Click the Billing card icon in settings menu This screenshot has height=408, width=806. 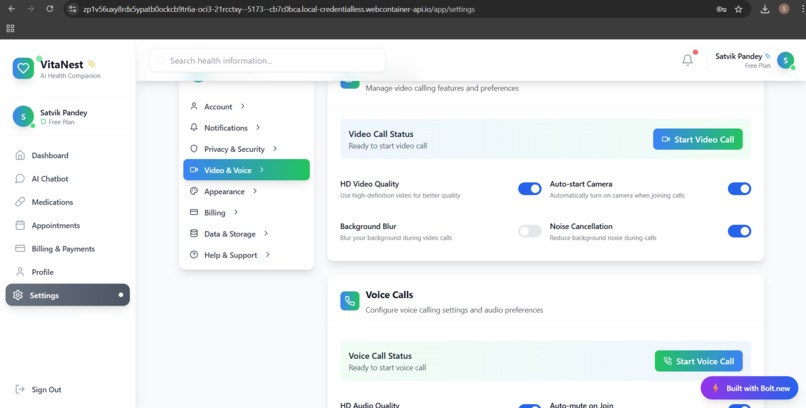[194, 212]
